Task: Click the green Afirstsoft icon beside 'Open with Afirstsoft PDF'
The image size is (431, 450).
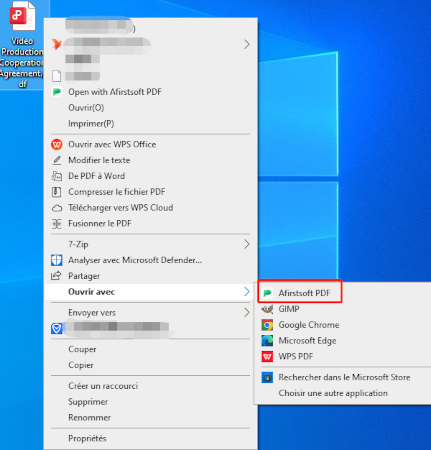Action: point(57,92)
